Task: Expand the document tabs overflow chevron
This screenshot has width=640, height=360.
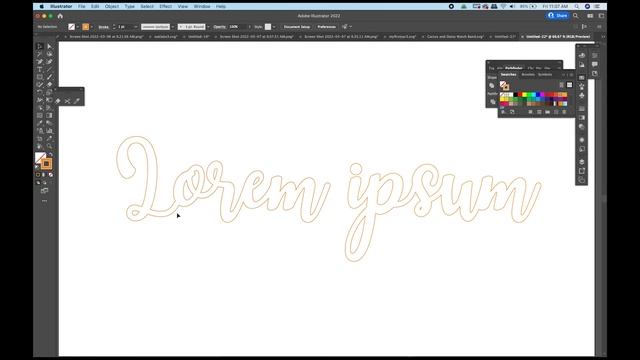Action: pyautogui.click(x=603, y=37)
